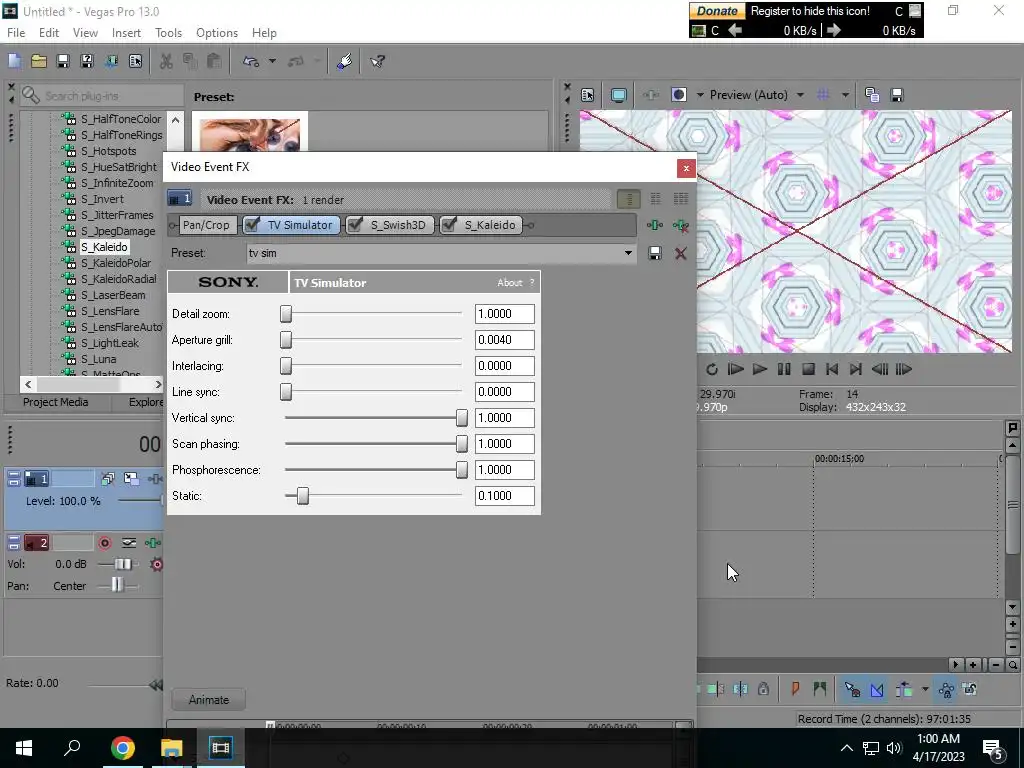1024x768 pixels.
Task: Open Project Video Properties in preview
Action: tap(588, 95)
